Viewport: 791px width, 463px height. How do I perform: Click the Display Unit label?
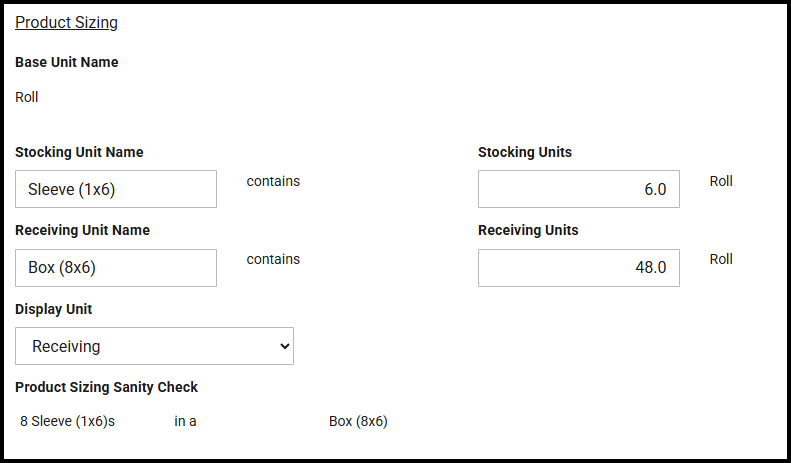click(x=53, y=309)
